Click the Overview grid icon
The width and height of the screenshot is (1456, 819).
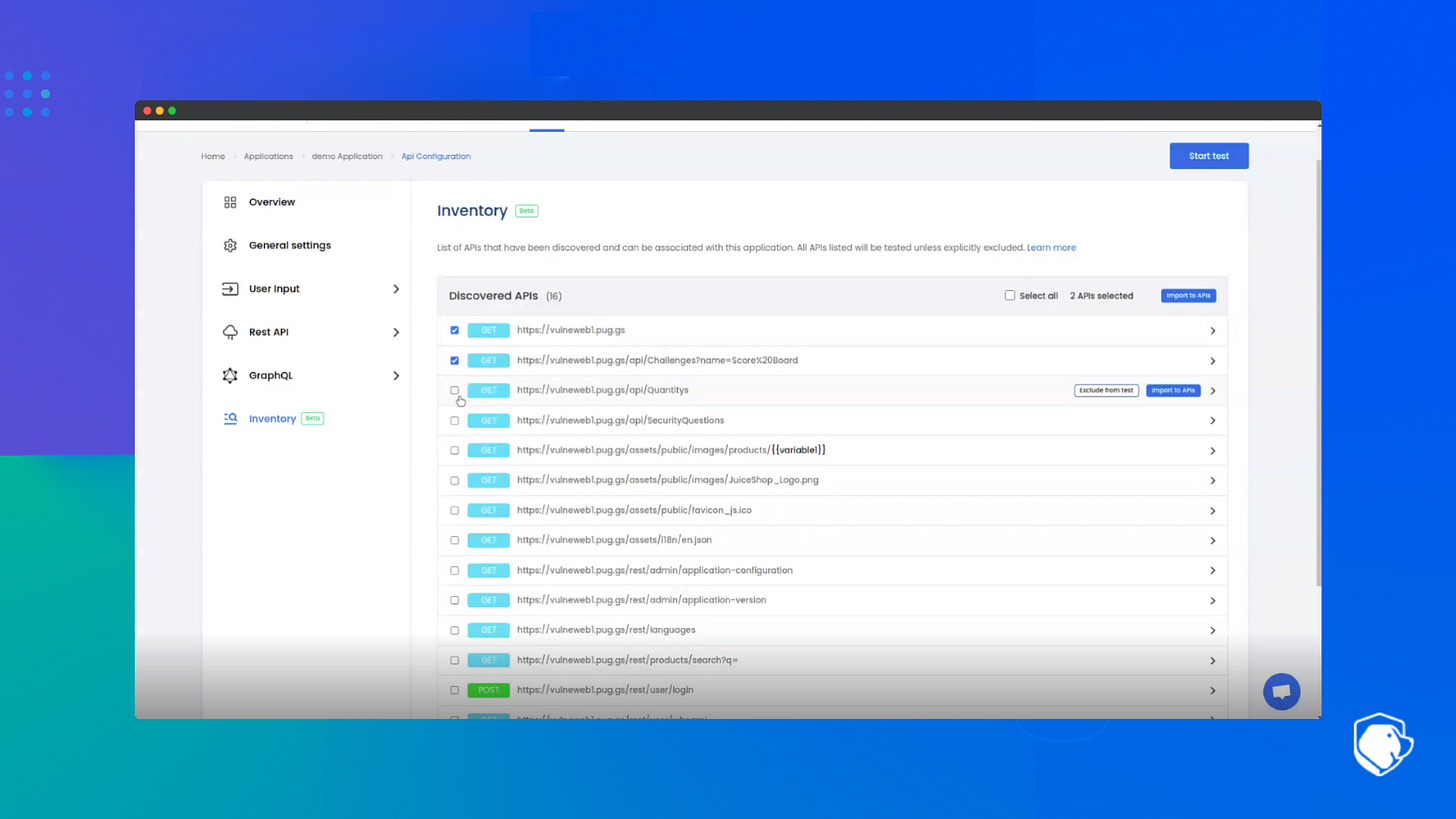tap(230, 202)
